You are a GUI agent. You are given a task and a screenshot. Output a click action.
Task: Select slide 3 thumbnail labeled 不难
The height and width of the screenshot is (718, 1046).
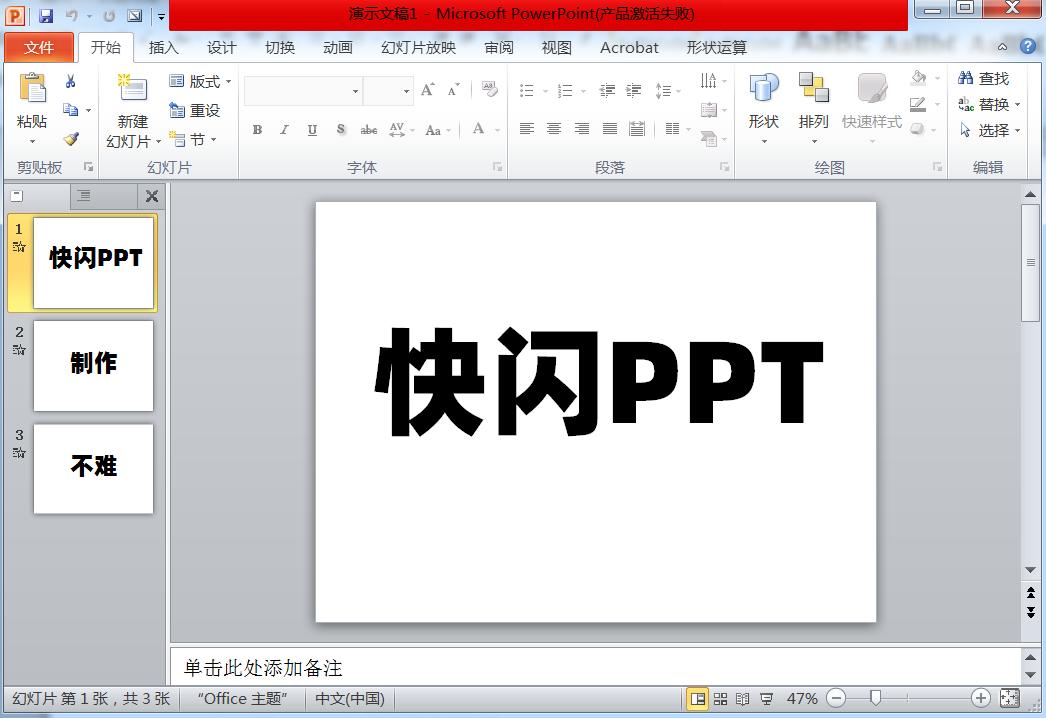click(93, 468)
